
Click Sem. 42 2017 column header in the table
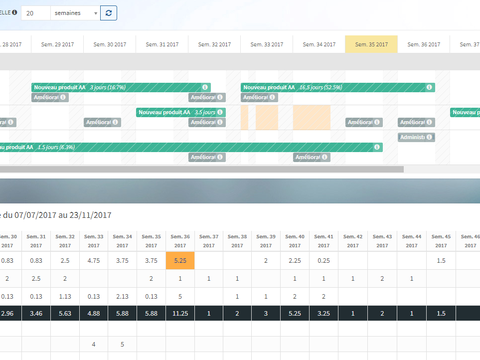353,241
